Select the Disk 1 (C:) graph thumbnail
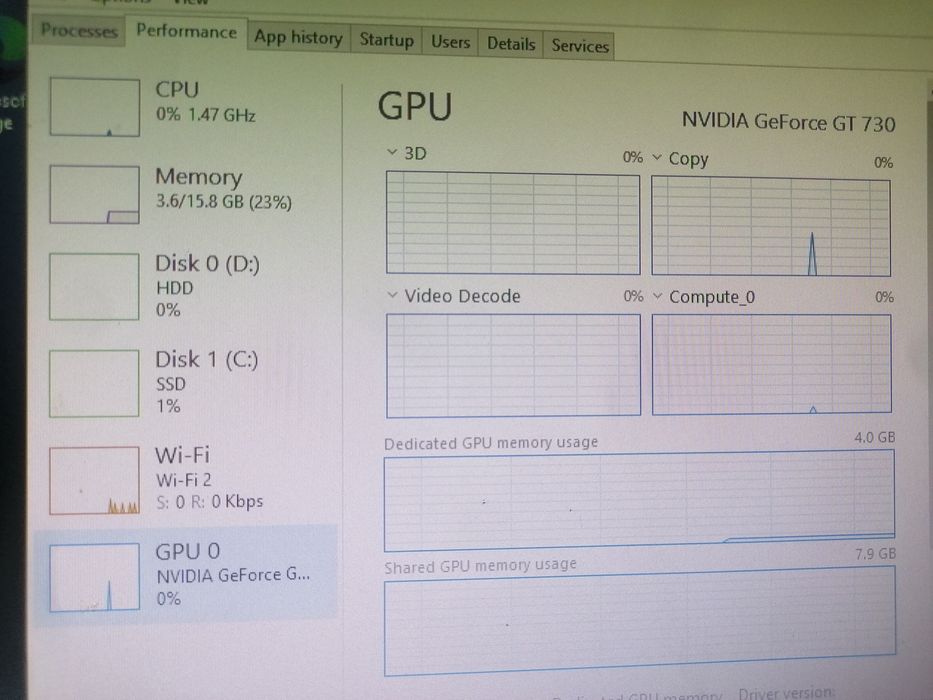 (x=95, y=383)
